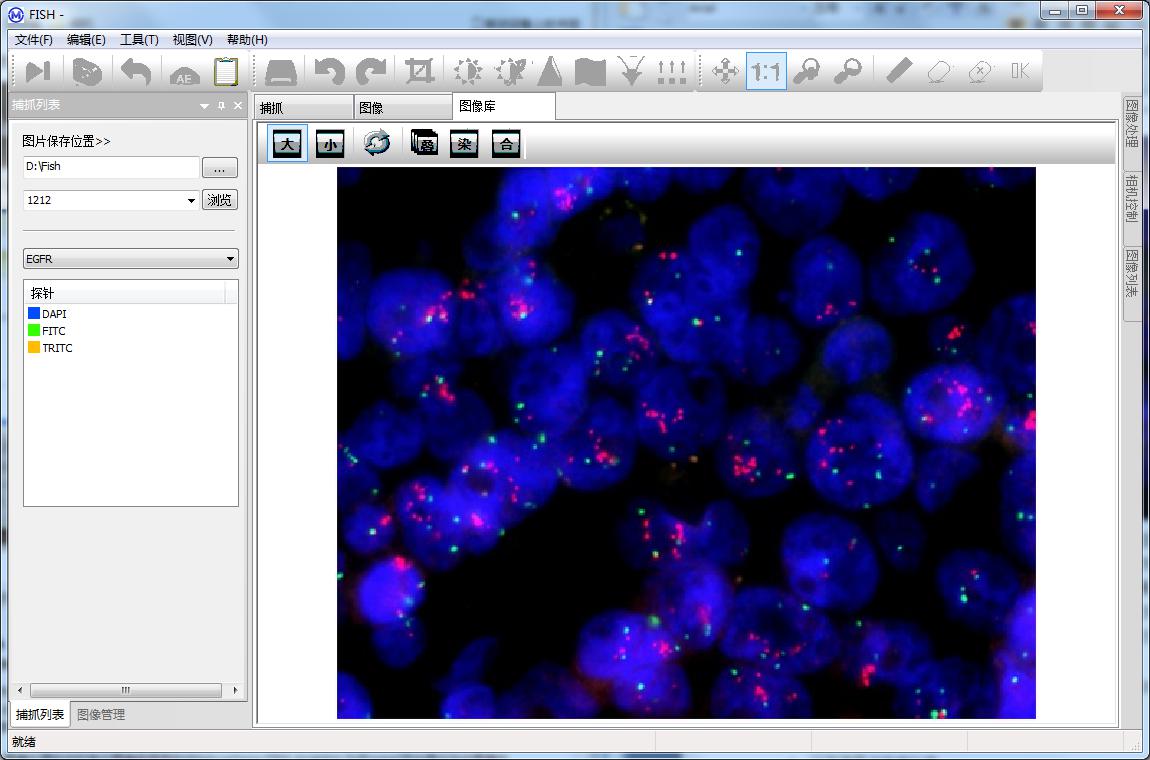Click the ... path picker button
Screen dimensions: 1150x760
pyautogui.click(x=220, y=168)
